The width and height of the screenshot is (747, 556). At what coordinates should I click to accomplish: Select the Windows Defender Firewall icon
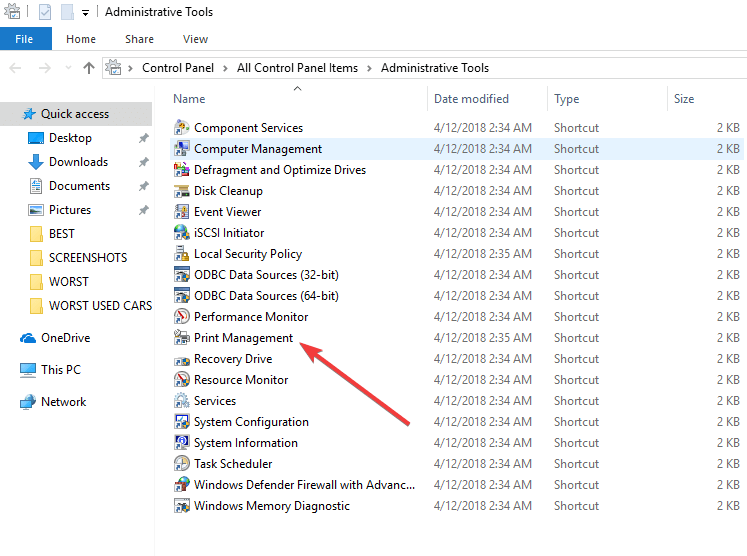click(182, 485)
